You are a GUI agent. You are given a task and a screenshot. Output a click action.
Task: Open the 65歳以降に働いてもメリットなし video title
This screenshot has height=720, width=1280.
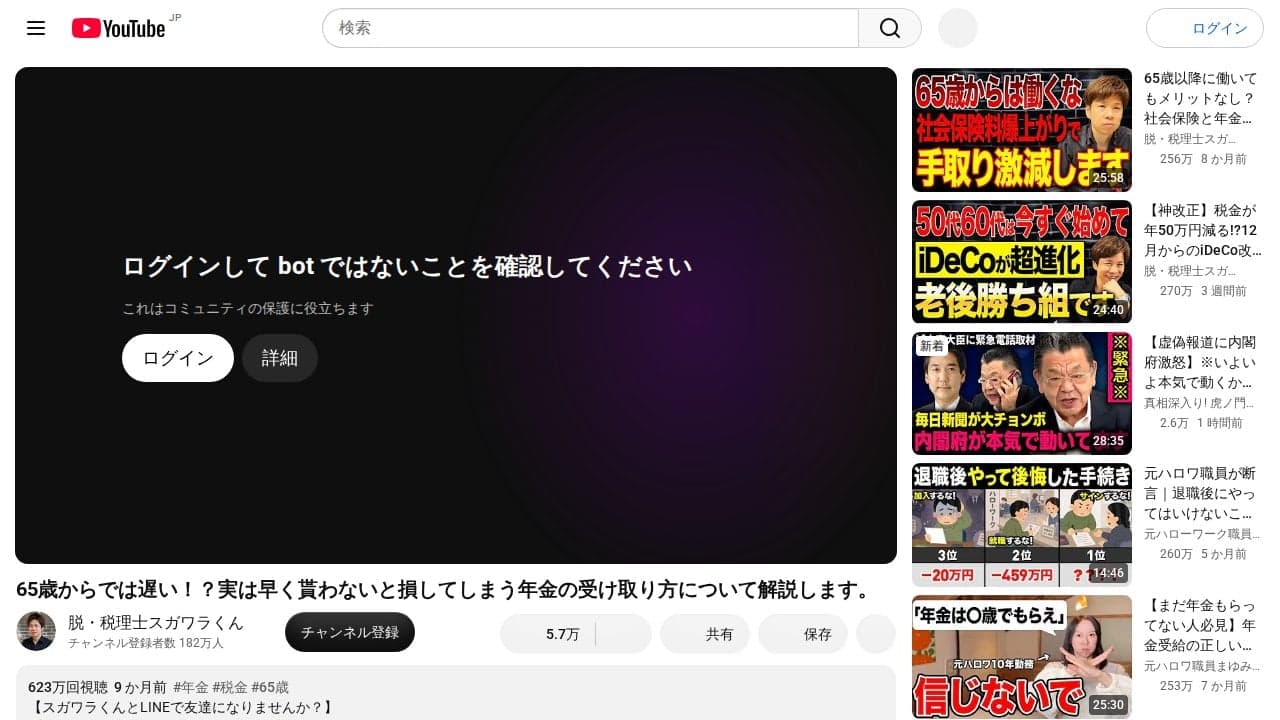coord(1201,98)
